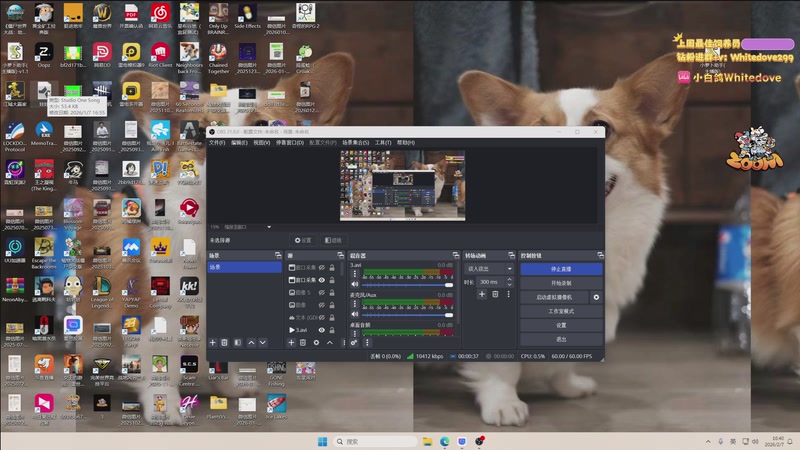Open scene filters icon in Scenes panel
800x450 pixels.
(x=238, y=343)
